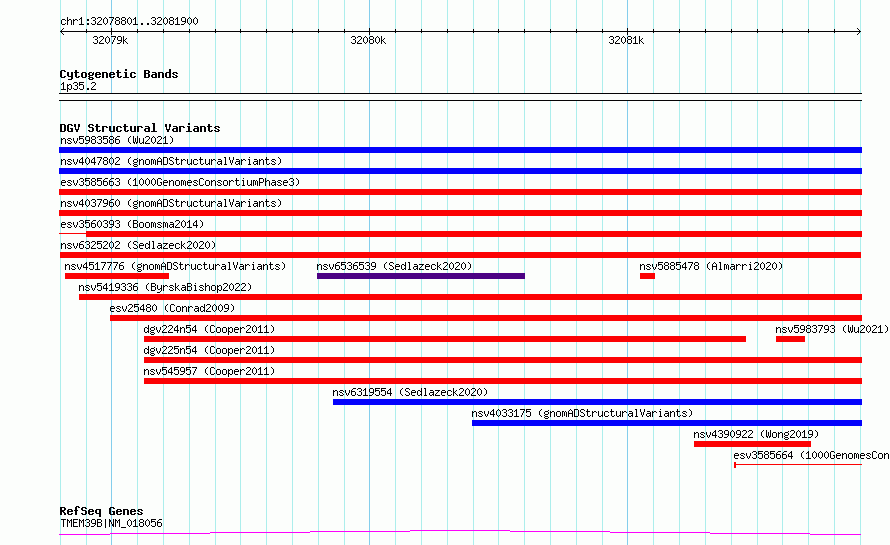890x545 pixels.
Task: Click the chr1:32078801..32081900 coordinates text
Action: pyautogui.click(x=129, y=22)
